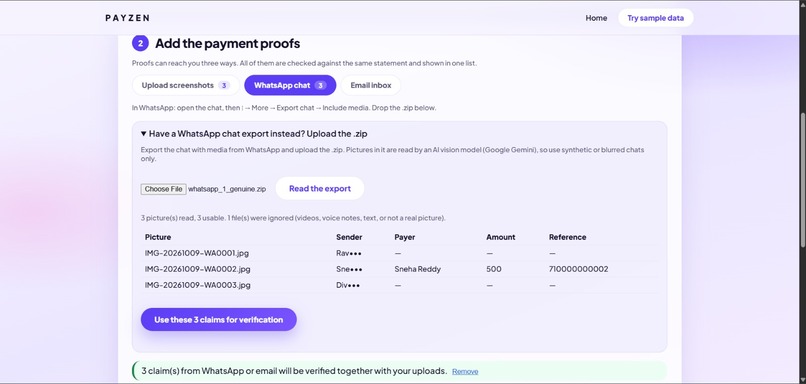Open the Email inbox tab
Screen dimensions: 806x384
point(371,85)
